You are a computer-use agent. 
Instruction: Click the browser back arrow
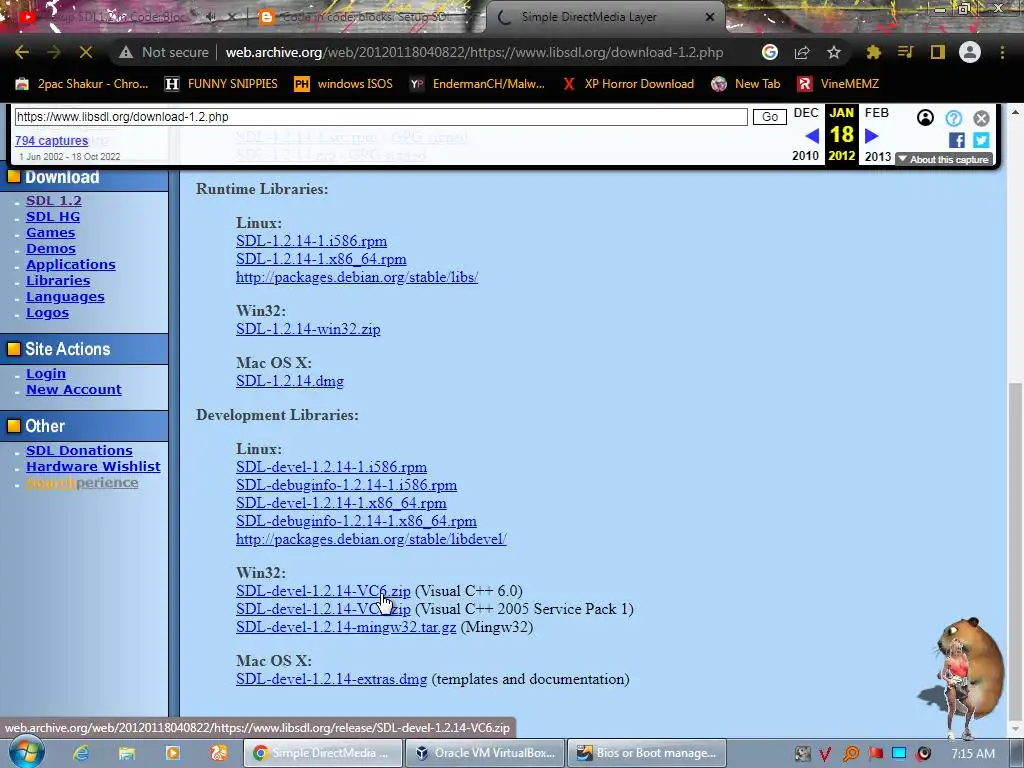[x=22, y=52]
